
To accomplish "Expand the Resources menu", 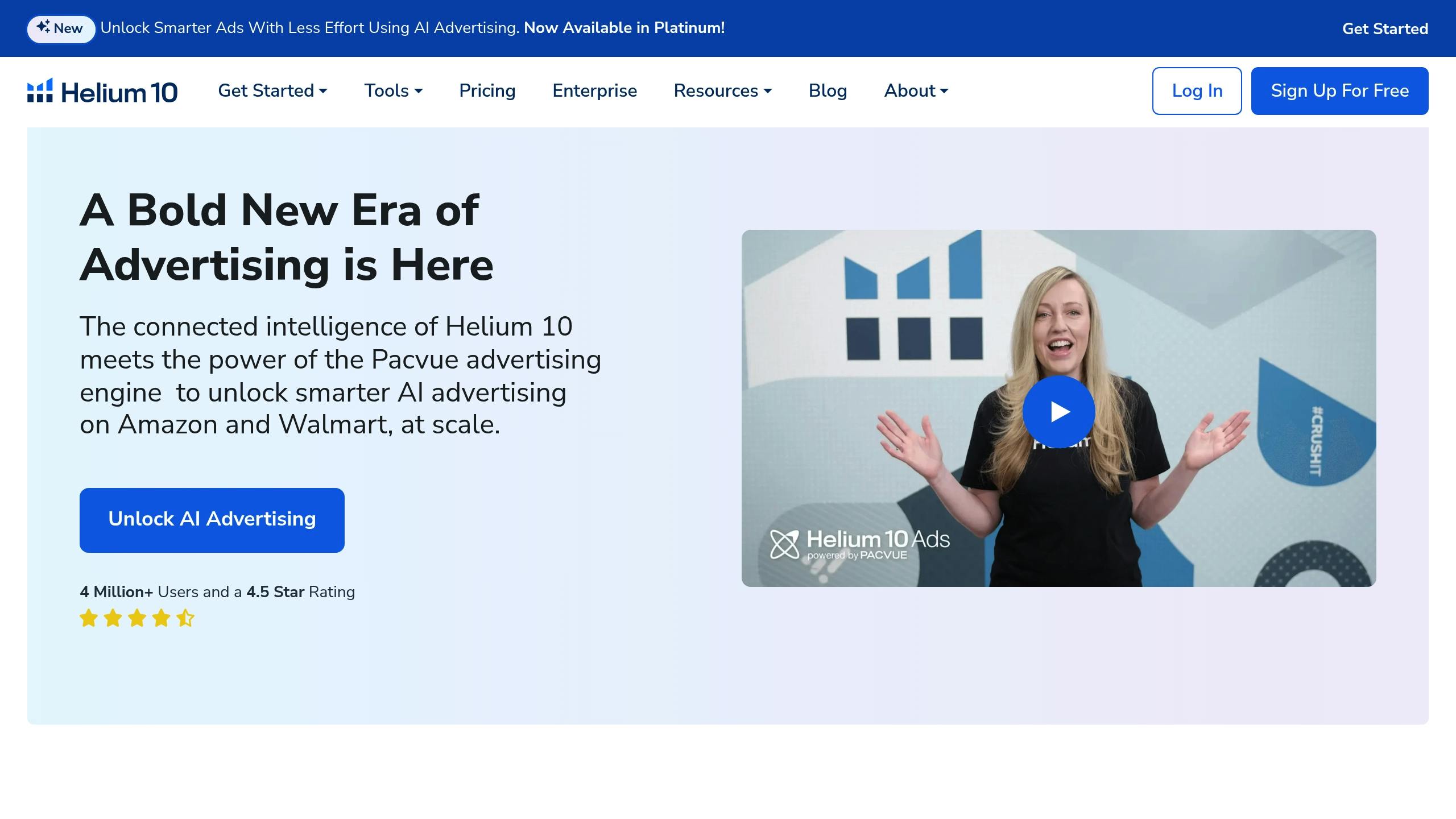I will [x=722, y=90].
